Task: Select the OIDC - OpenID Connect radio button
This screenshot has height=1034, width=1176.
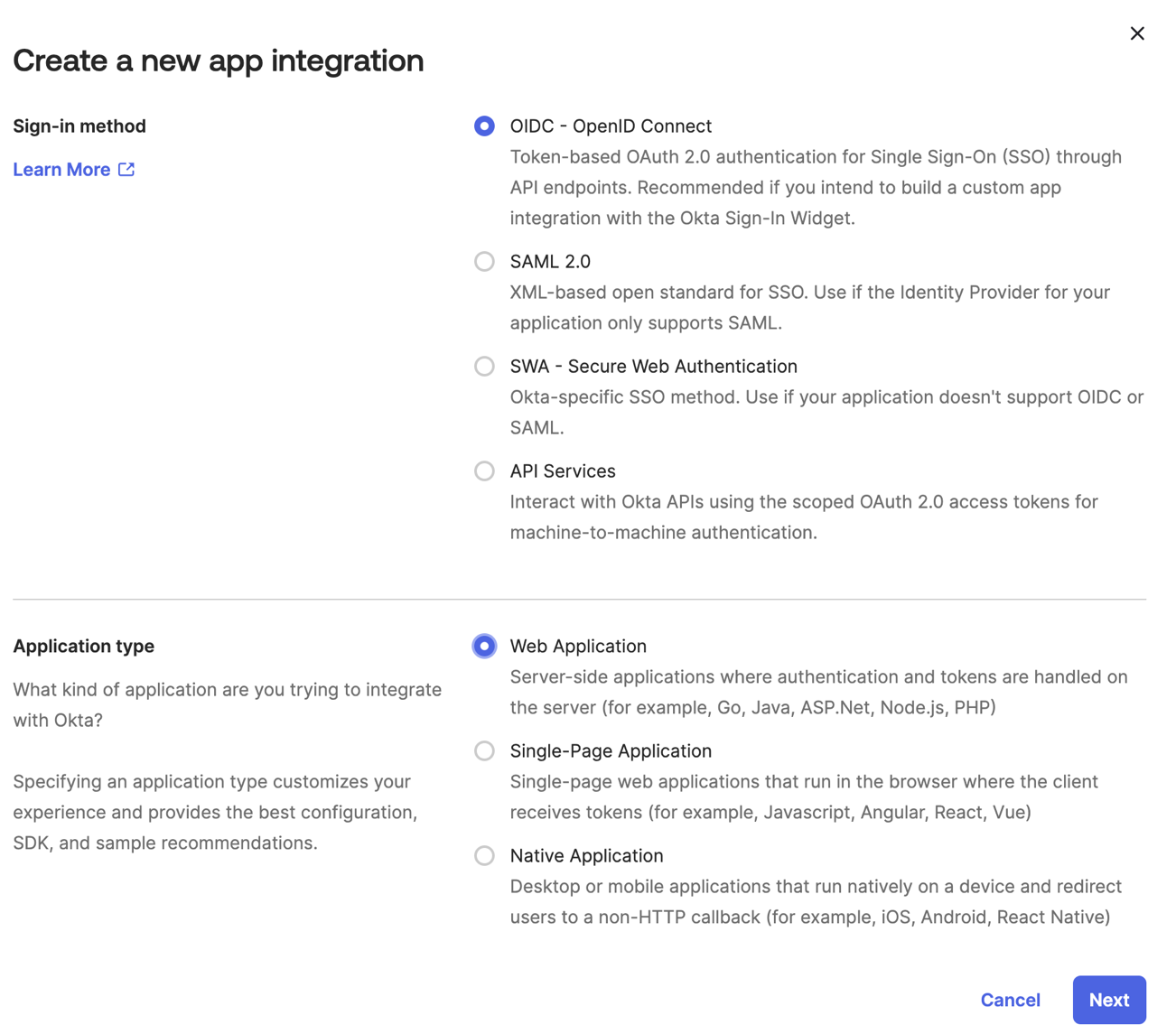Action: [484, 126]
